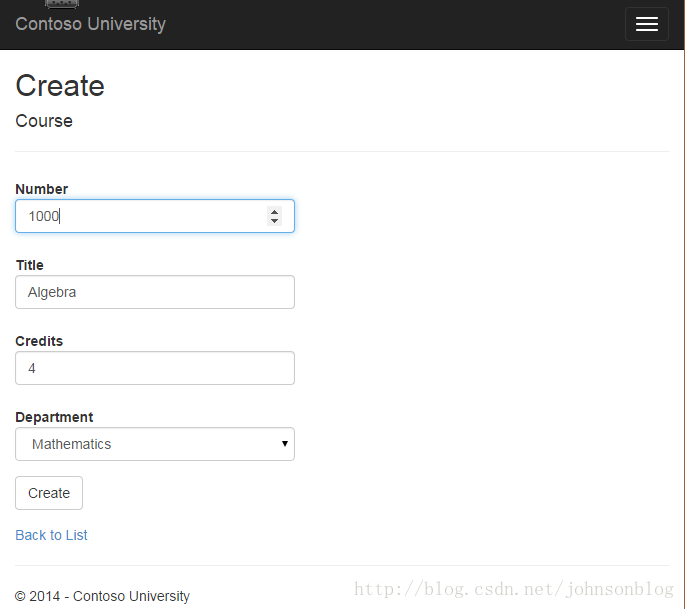Focus the Number field containing 1000
This screenshot has height=609, width=685.
[155, 216]
